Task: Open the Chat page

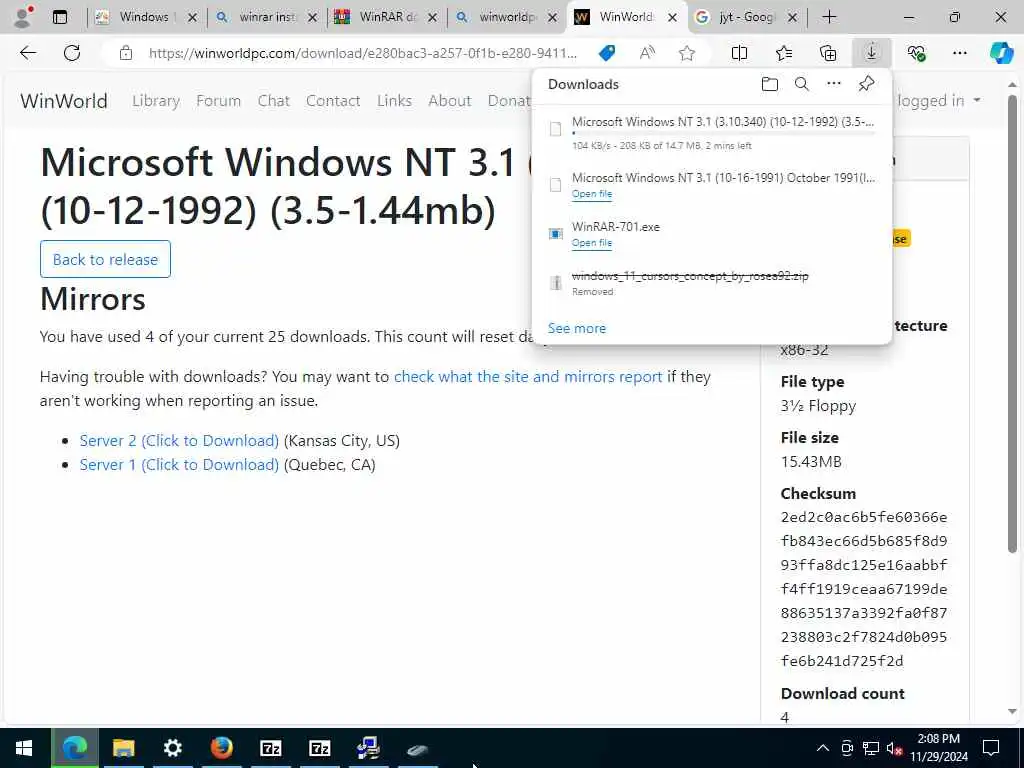Action: click(x=274, y=101)
